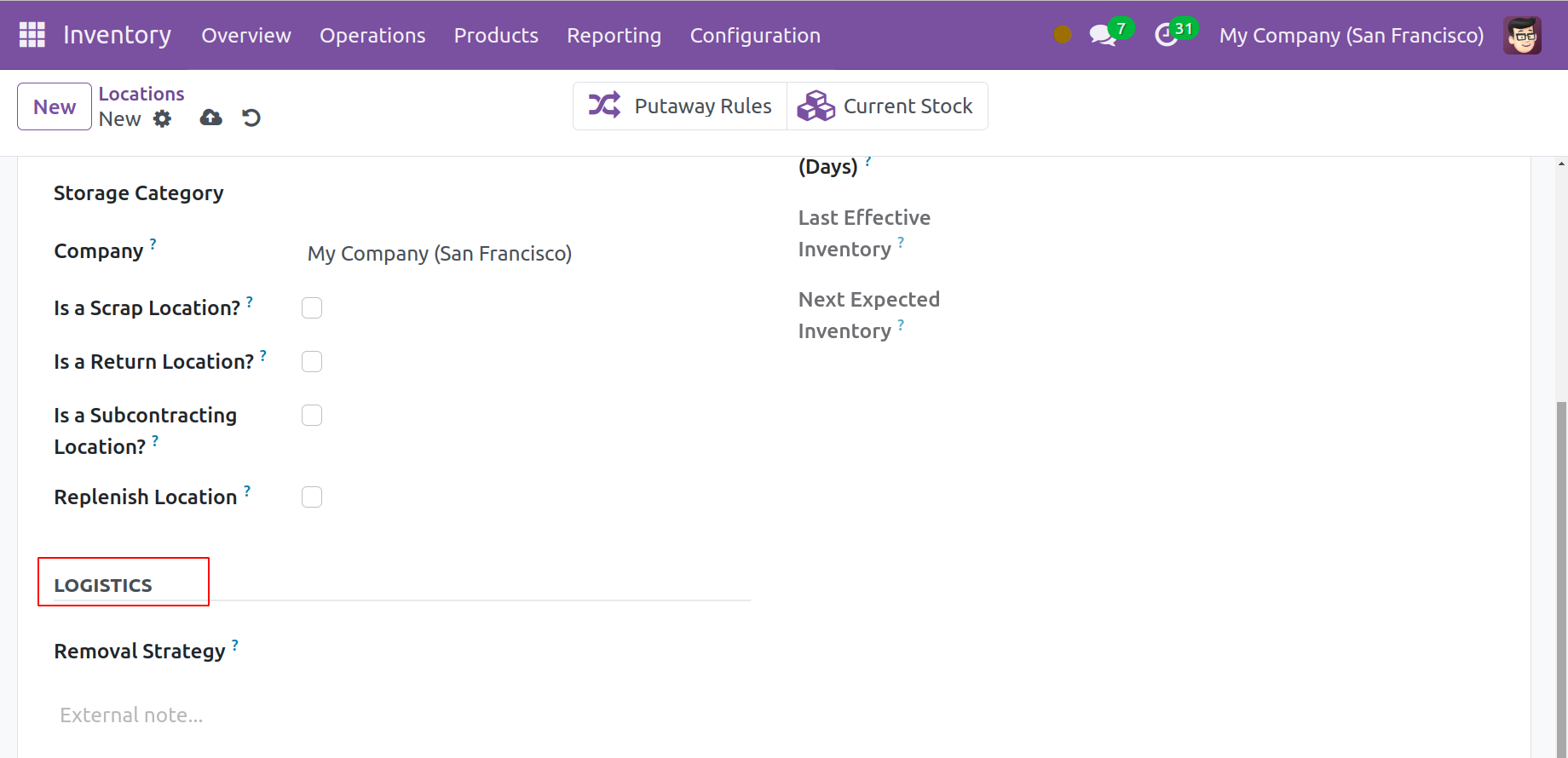Click the cloud upload save icon
The width and height of the screenshot is (1568, 758).
210,118
